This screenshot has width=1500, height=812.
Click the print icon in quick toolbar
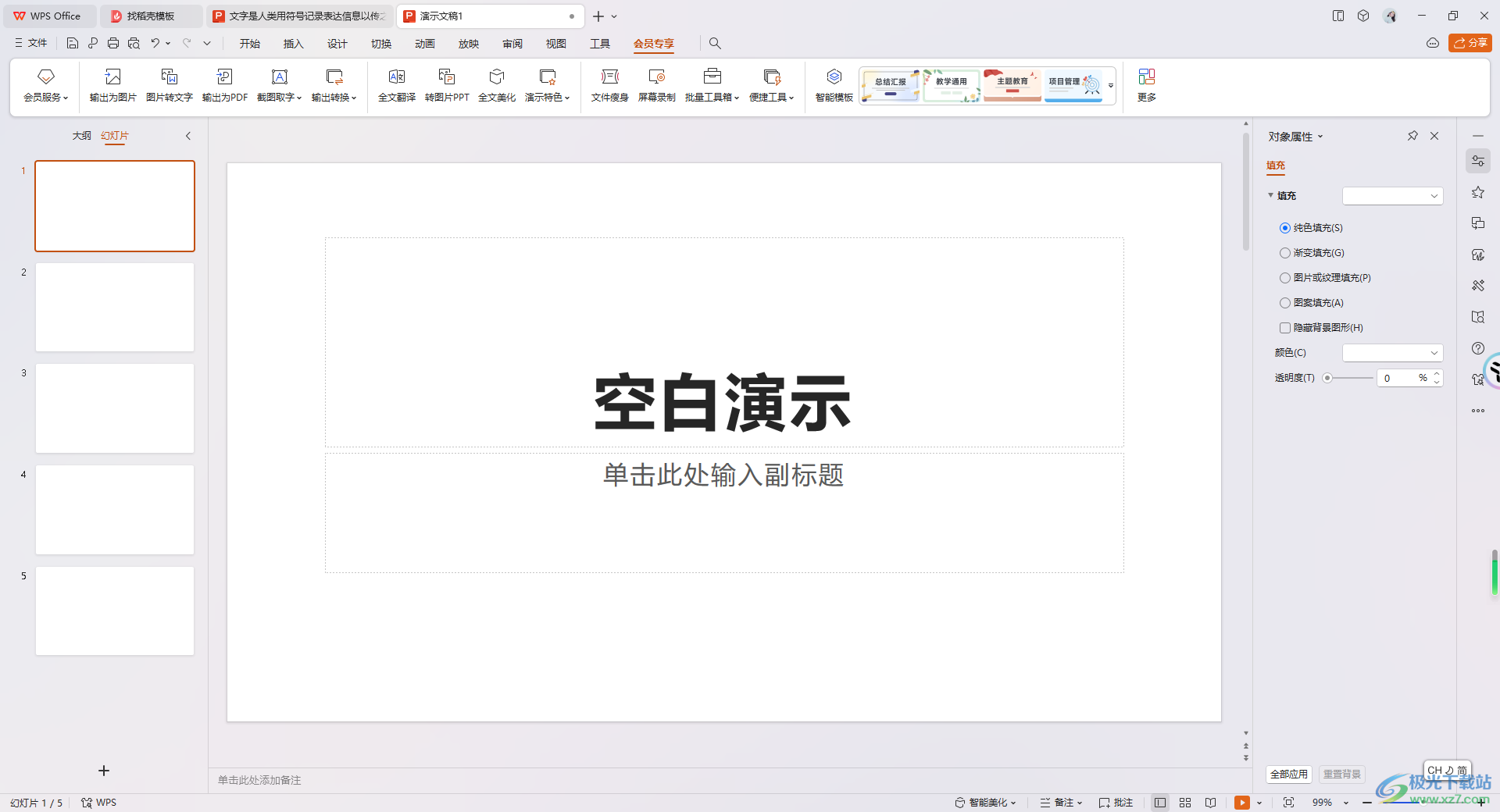point(113,43)
